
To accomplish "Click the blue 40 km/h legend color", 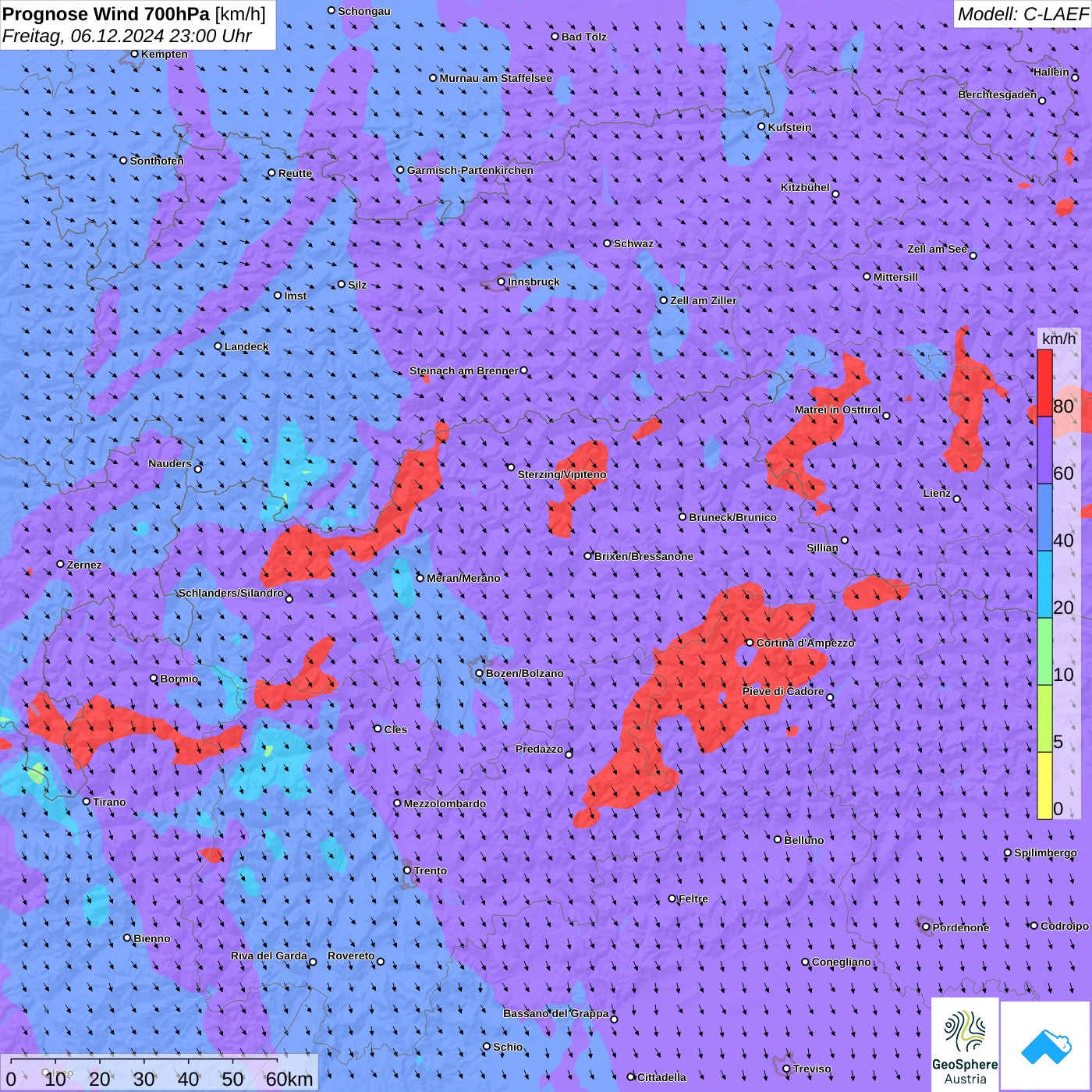I will tap(1044, 518).
